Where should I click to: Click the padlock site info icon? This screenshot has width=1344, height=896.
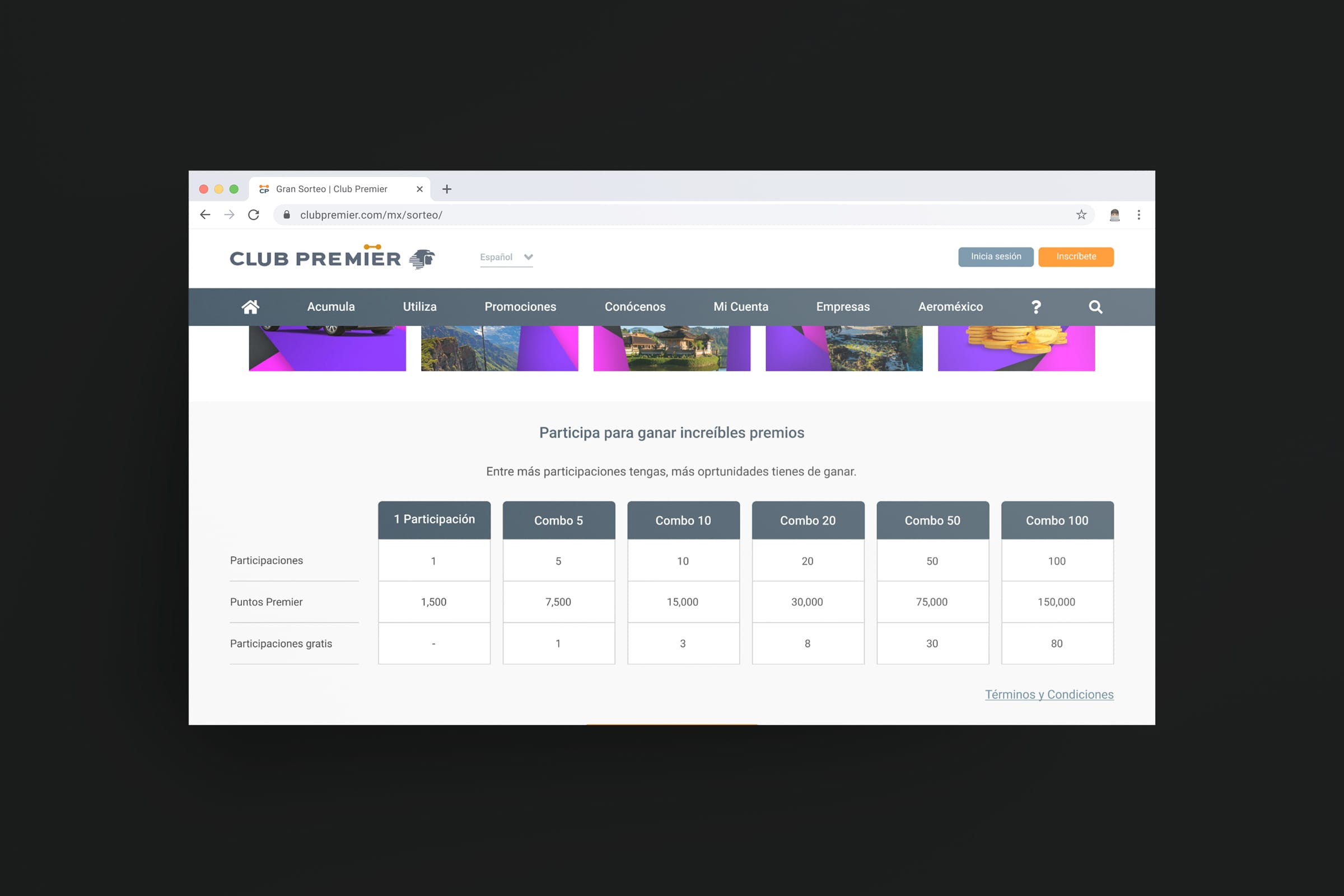pyautogui.click(x=287, y=215)
